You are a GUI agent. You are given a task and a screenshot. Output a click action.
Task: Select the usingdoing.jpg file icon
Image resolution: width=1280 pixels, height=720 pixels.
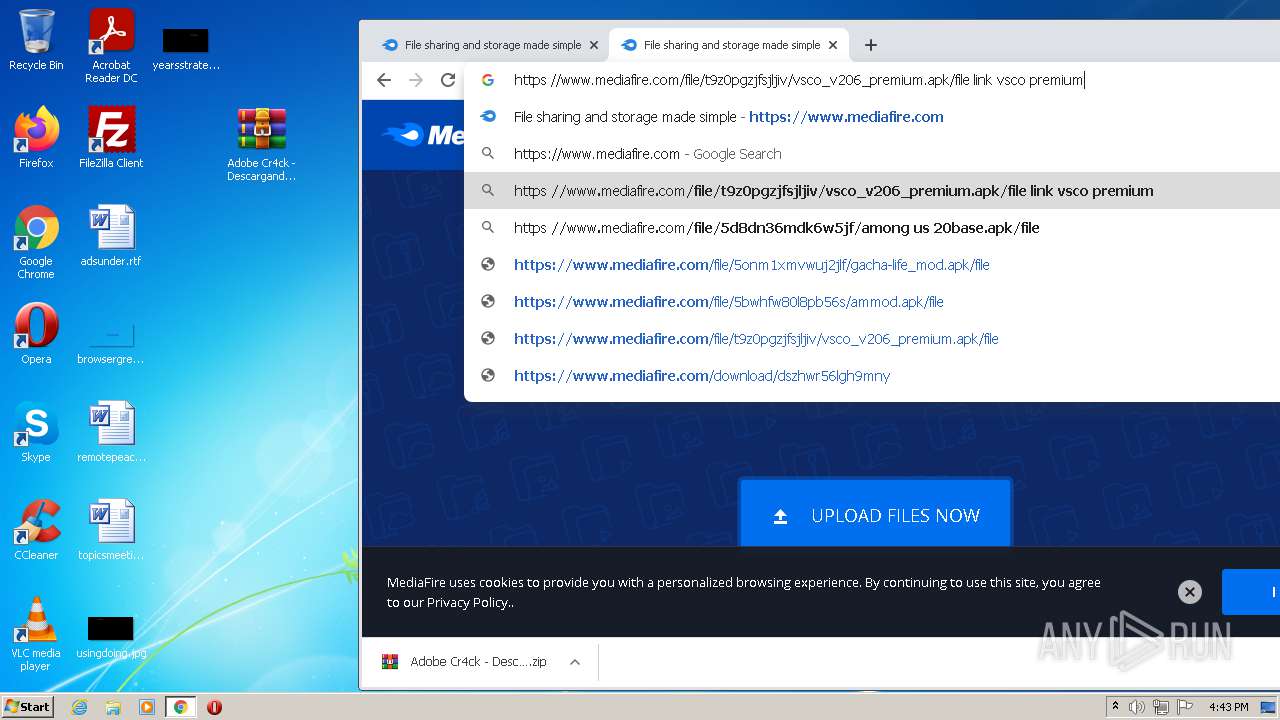[111, 637]
